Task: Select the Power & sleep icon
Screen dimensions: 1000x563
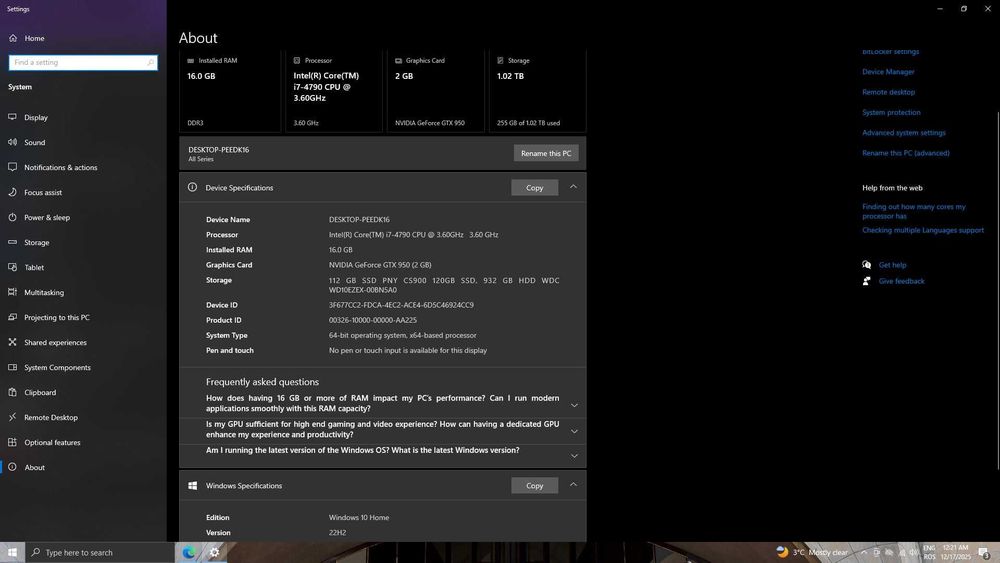Action: [12, 217]
